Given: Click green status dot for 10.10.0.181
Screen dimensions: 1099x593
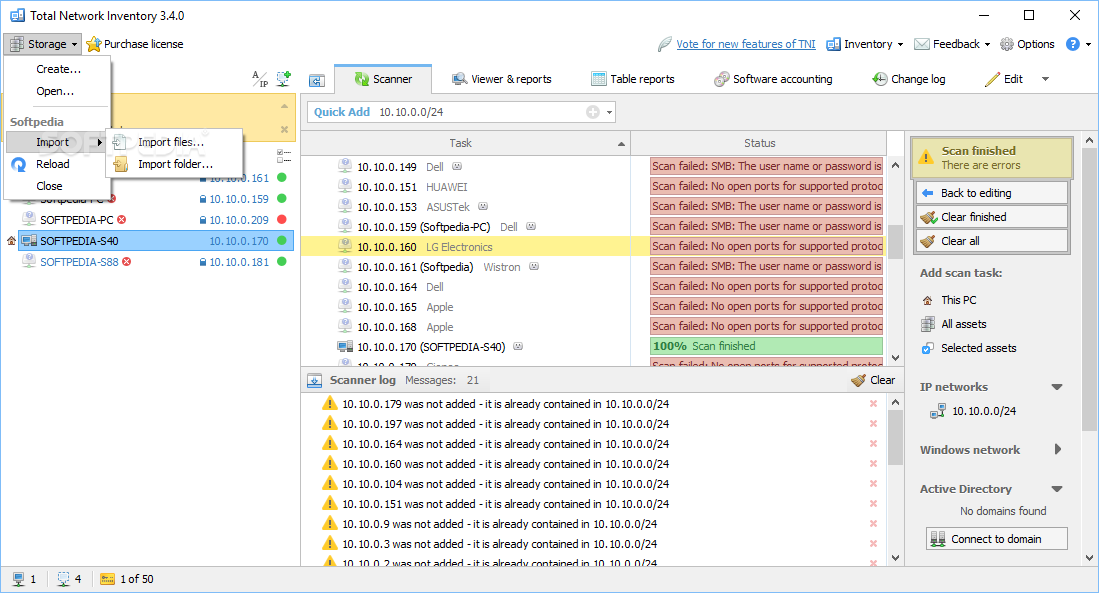Looking at the screenshot, I should coord(282,261).
